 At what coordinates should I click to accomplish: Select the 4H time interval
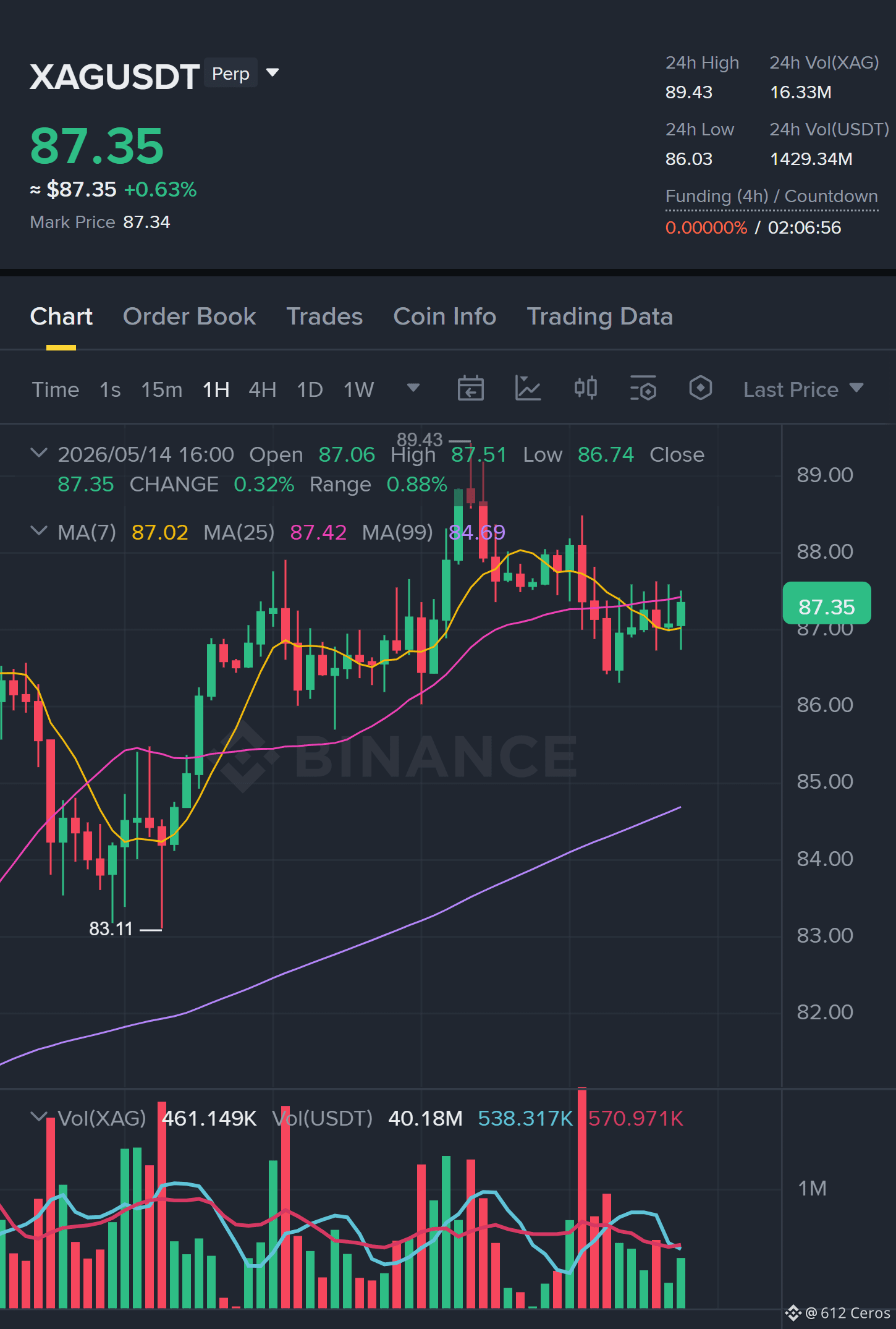(262, 389)
